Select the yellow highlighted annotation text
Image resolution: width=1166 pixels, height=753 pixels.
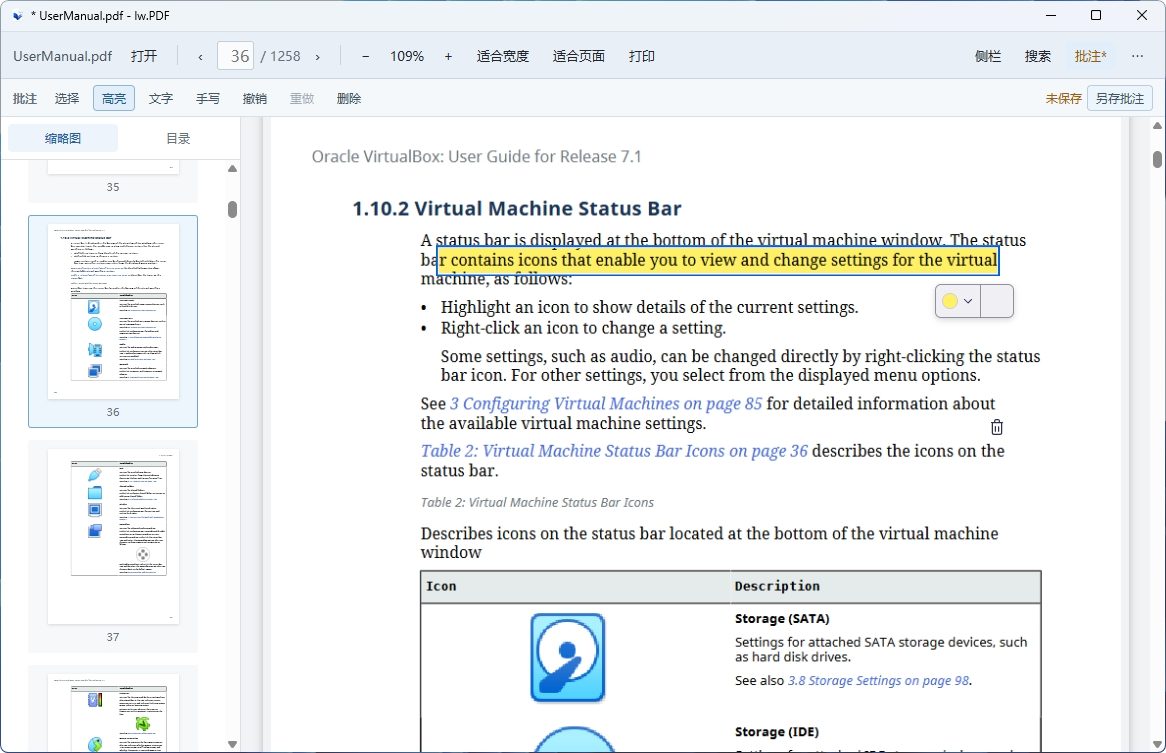(718, 260)
